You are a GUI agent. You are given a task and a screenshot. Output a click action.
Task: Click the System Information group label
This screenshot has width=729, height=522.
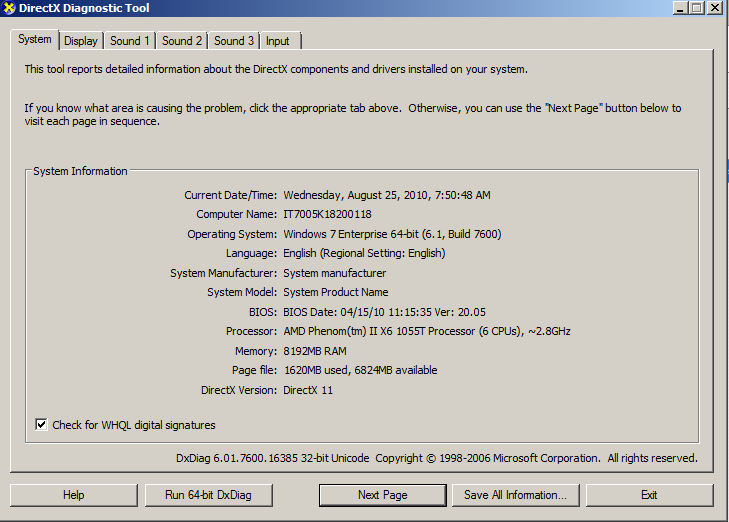(80, 171)
